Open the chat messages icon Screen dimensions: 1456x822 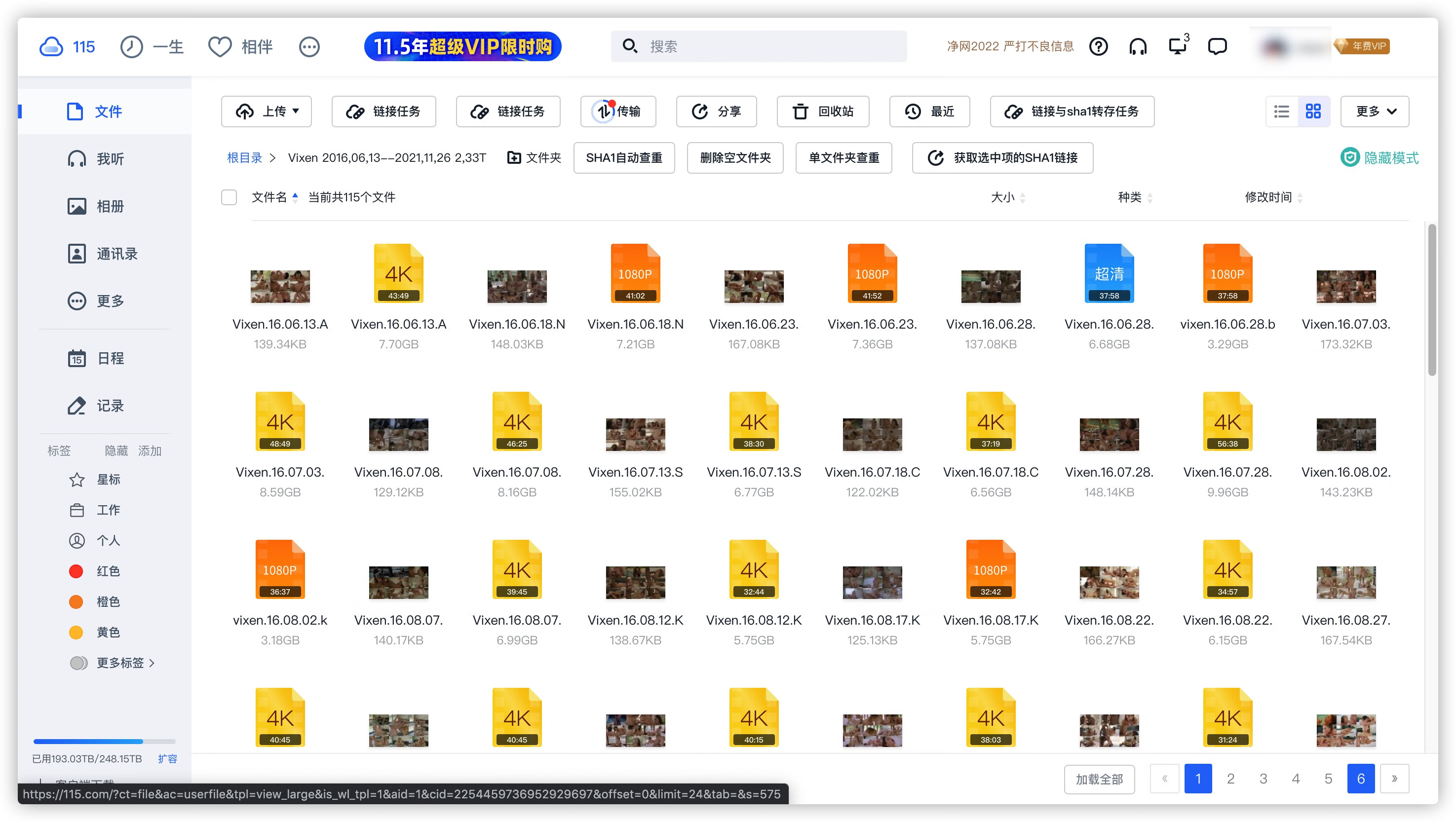click(1217, 46)
